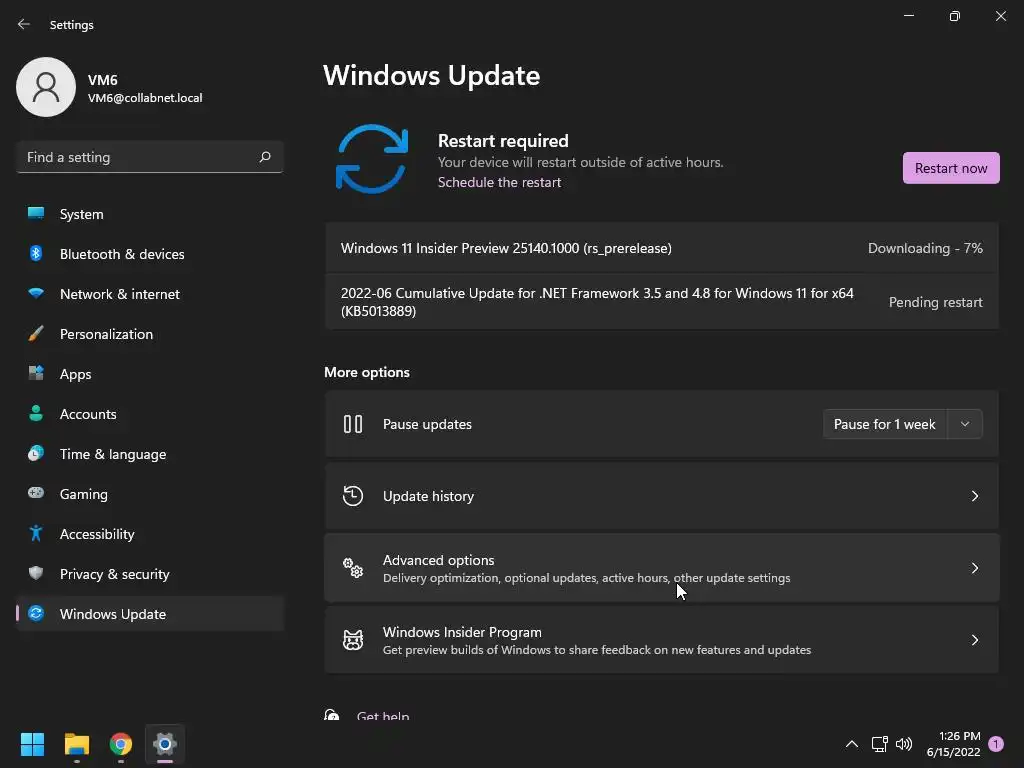Viewport: 1024px width, 768px height.
Task: Click the large blue update refresh icon
Action: [372, 159]
